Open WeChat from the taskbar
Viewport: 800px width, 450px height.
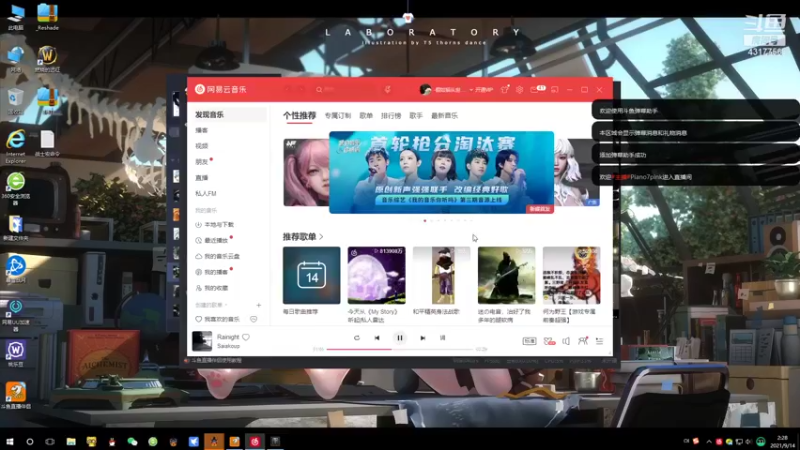pos(132,442)
